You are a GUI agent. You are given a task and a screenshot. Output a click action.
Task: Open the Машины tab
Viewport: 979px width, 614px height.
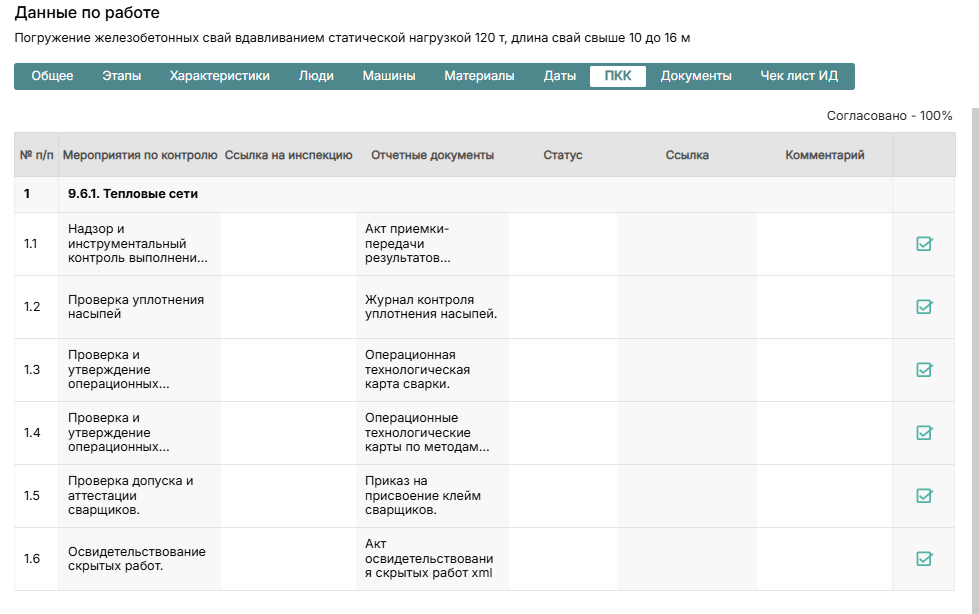tap(389, 76)
